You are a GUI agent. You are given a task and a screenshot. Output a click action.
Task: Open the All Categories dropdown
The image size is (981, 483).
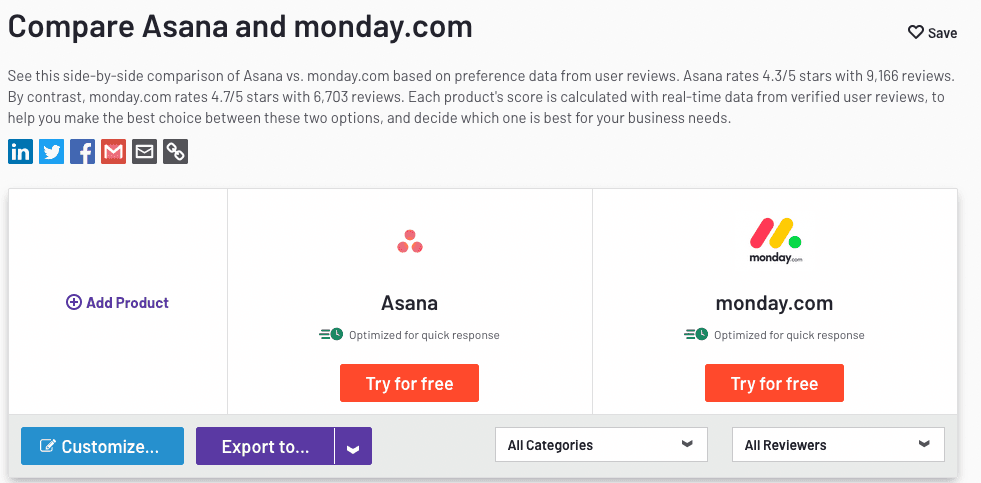tap(601, 445)
